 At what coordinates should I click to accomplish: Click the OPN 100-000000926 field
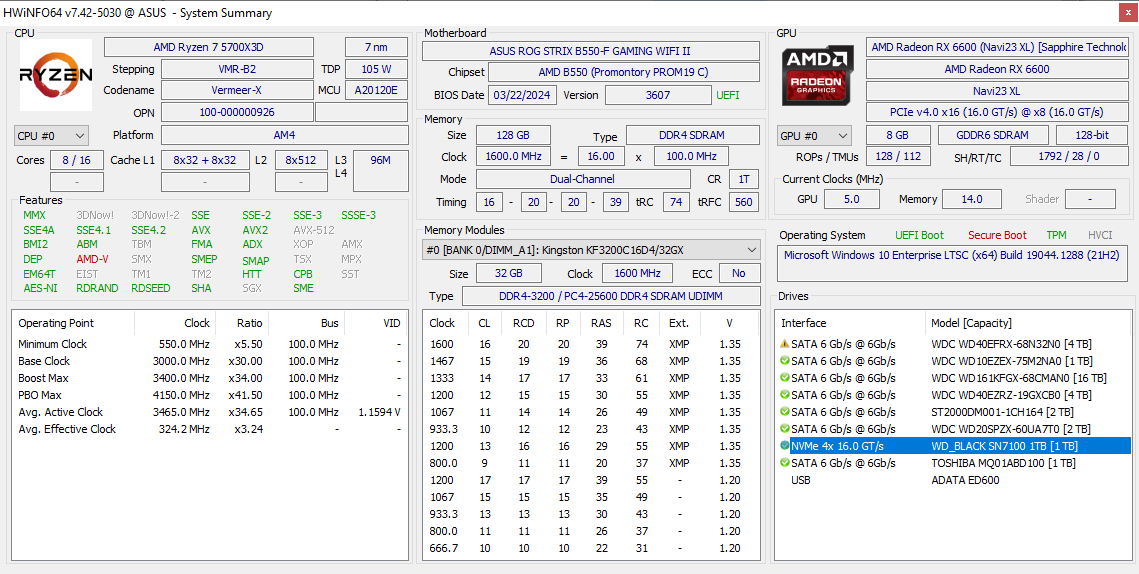point(236,112)
